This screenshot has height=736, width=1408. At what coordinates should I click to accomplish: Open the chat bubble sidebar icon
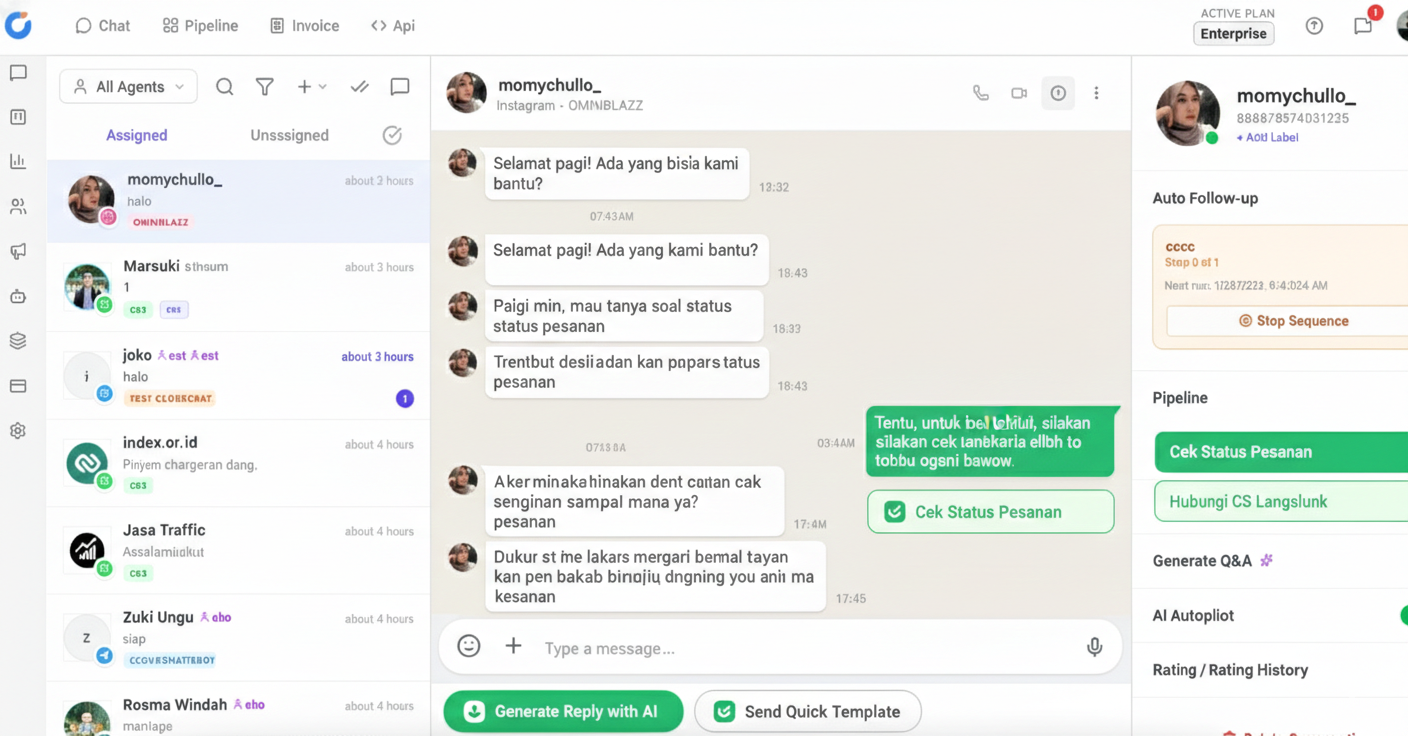[x=18, y=73]
